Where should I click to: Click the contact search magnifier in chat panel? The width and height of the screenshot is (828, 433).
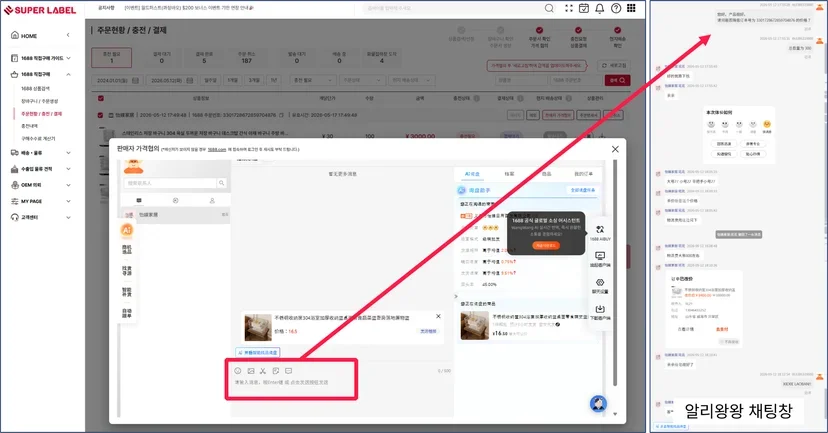tap(222, 183)
